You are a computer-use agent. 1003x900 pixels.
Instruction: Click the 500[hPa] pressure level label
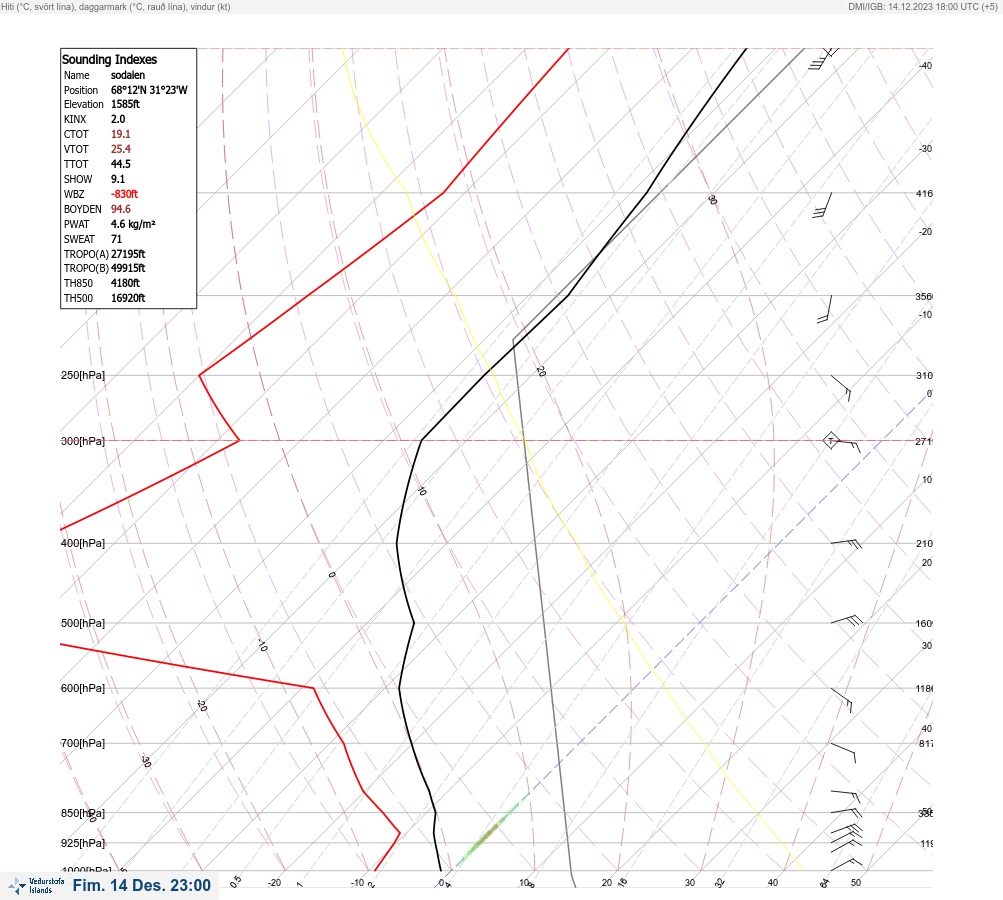tap(83, 623)
